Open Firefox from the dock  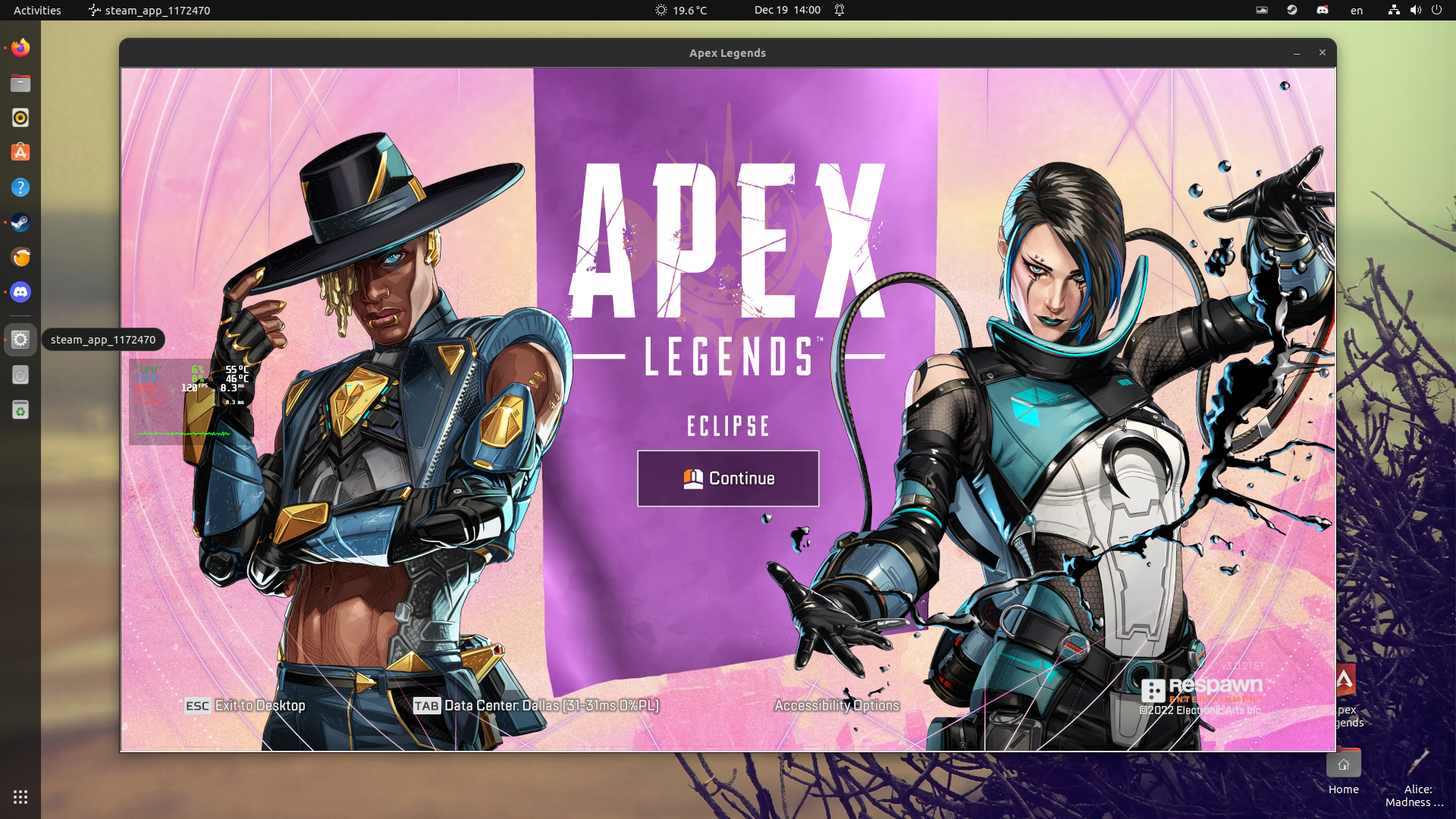[20, 48]
